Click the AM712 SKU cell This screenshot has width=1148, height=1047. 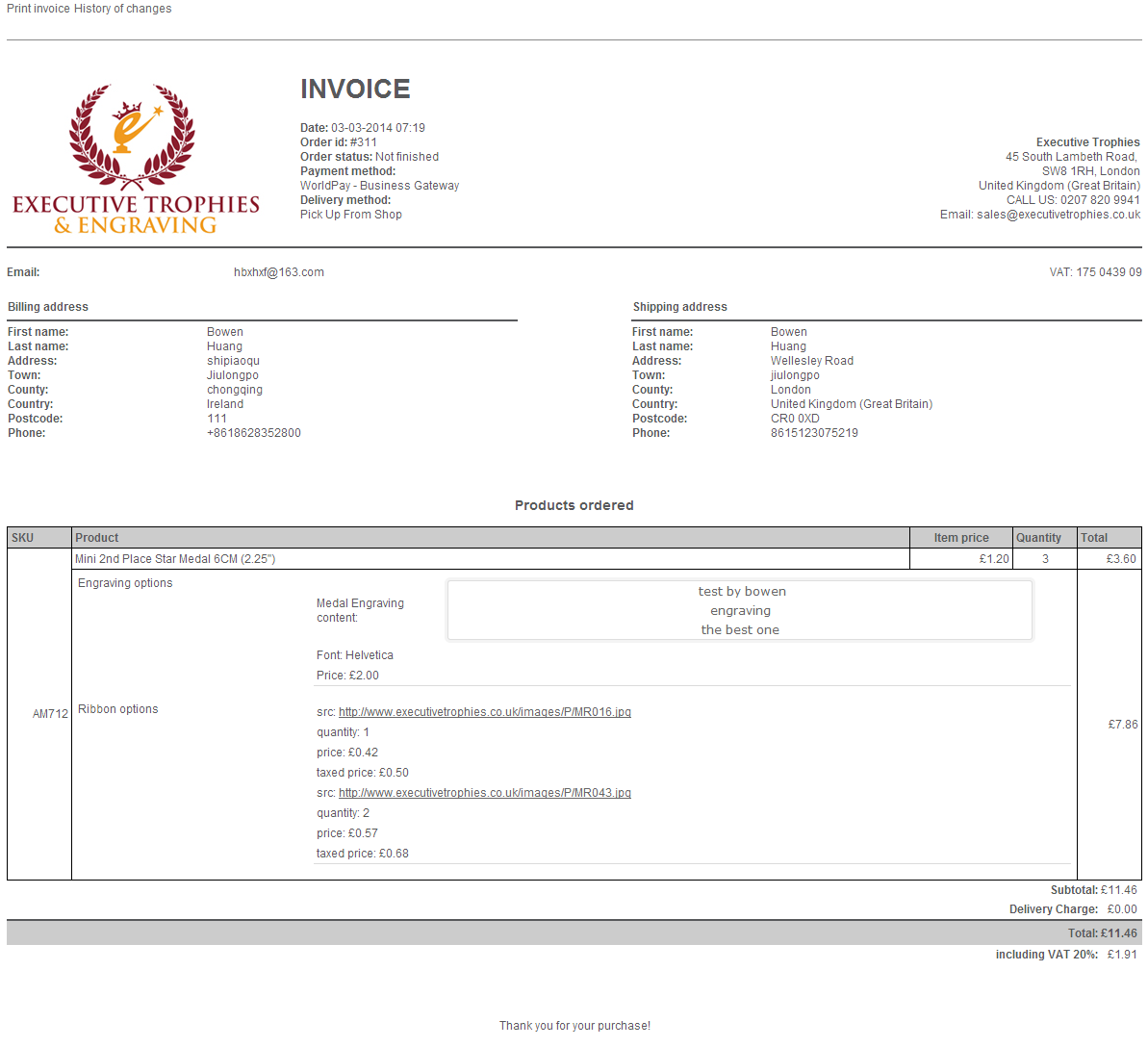(x=50, y=714)
